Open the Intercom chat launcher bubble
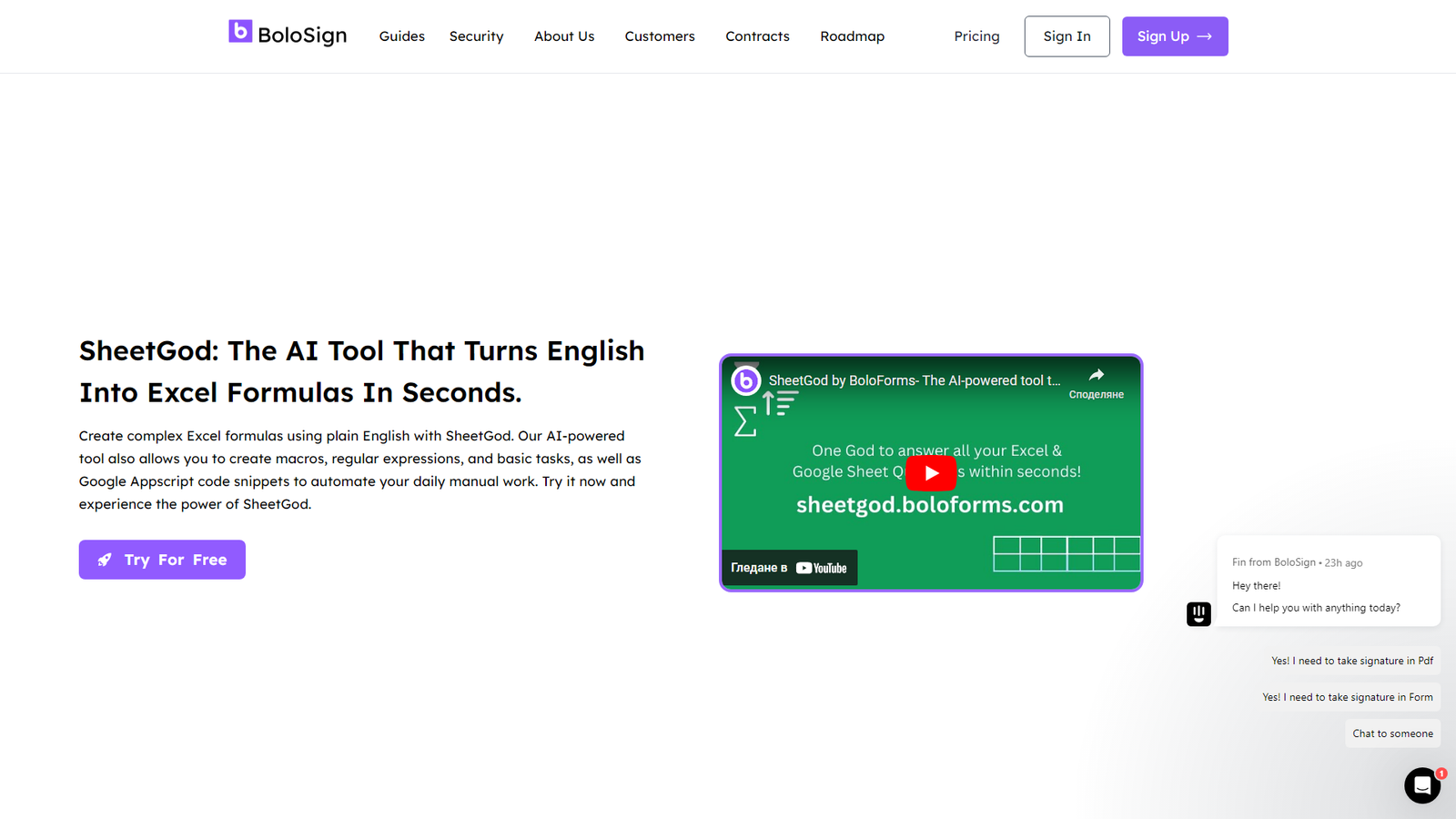 pos(1422,785)
